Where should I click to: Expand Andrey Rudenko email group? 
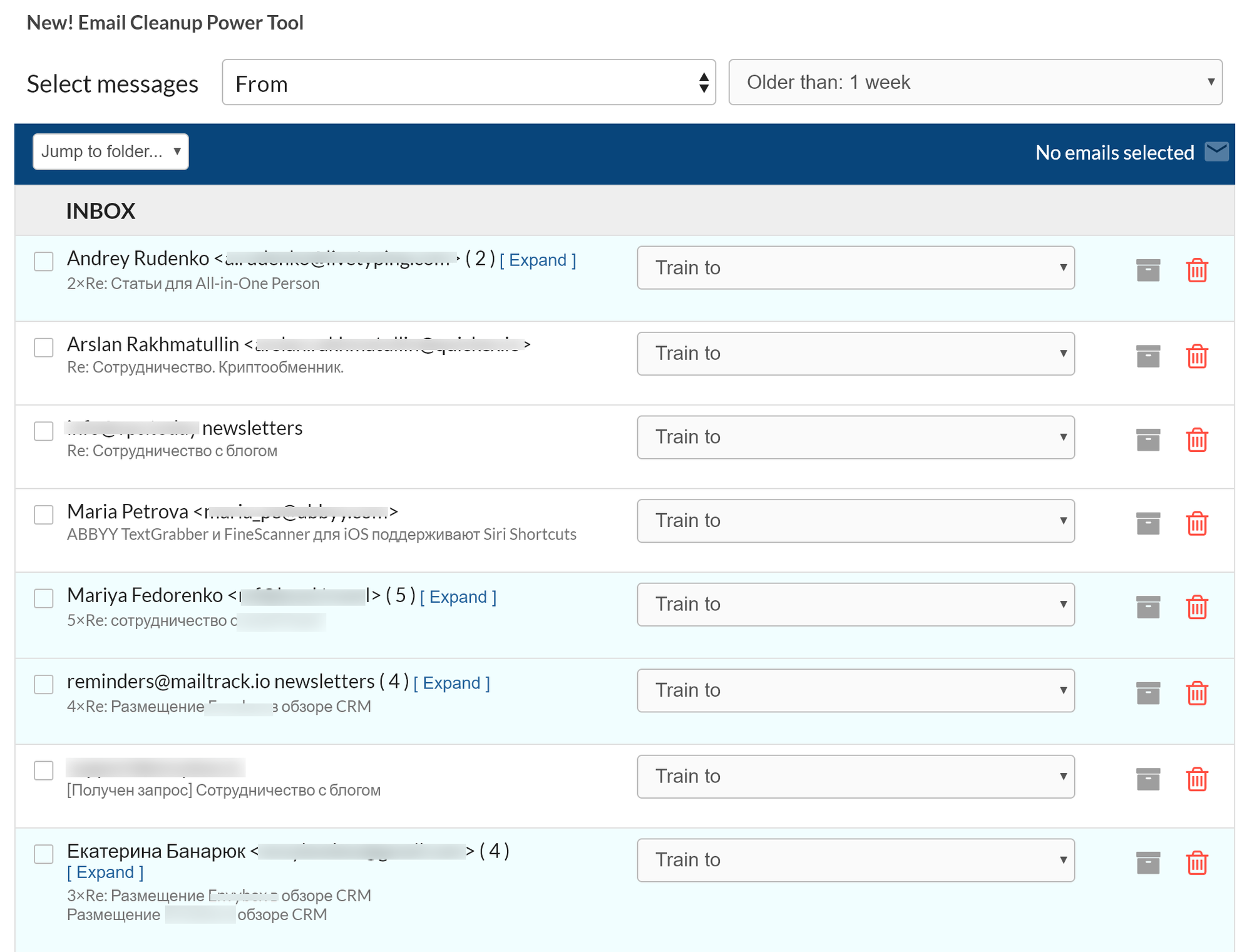pos(538,260)
